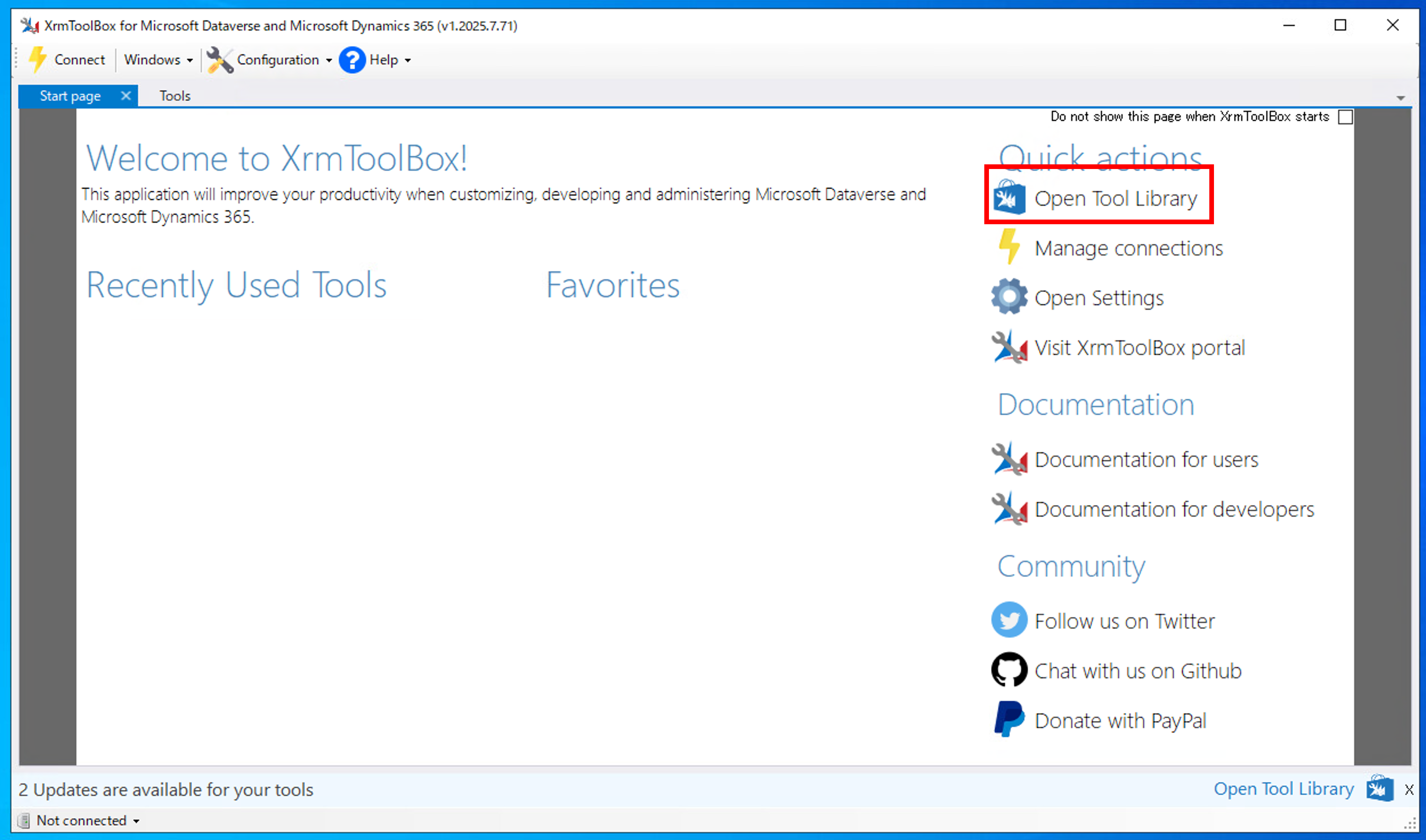Screen dimensions: 1426x840
Task: Click the Connect lightning bolt icon
Action: tap(38, 60)
